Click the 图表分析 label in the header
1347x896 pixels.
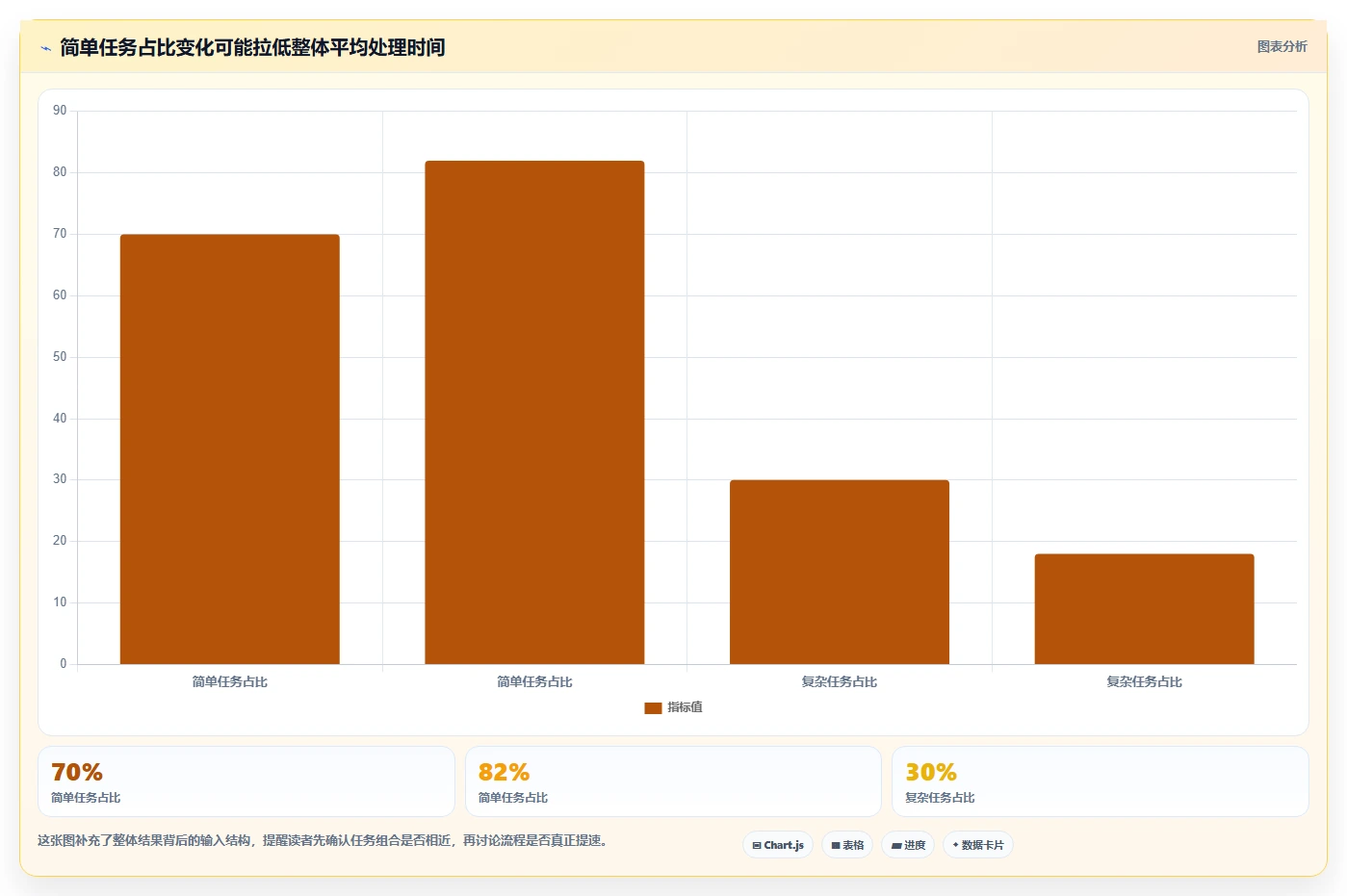(x=1282, y=46)
